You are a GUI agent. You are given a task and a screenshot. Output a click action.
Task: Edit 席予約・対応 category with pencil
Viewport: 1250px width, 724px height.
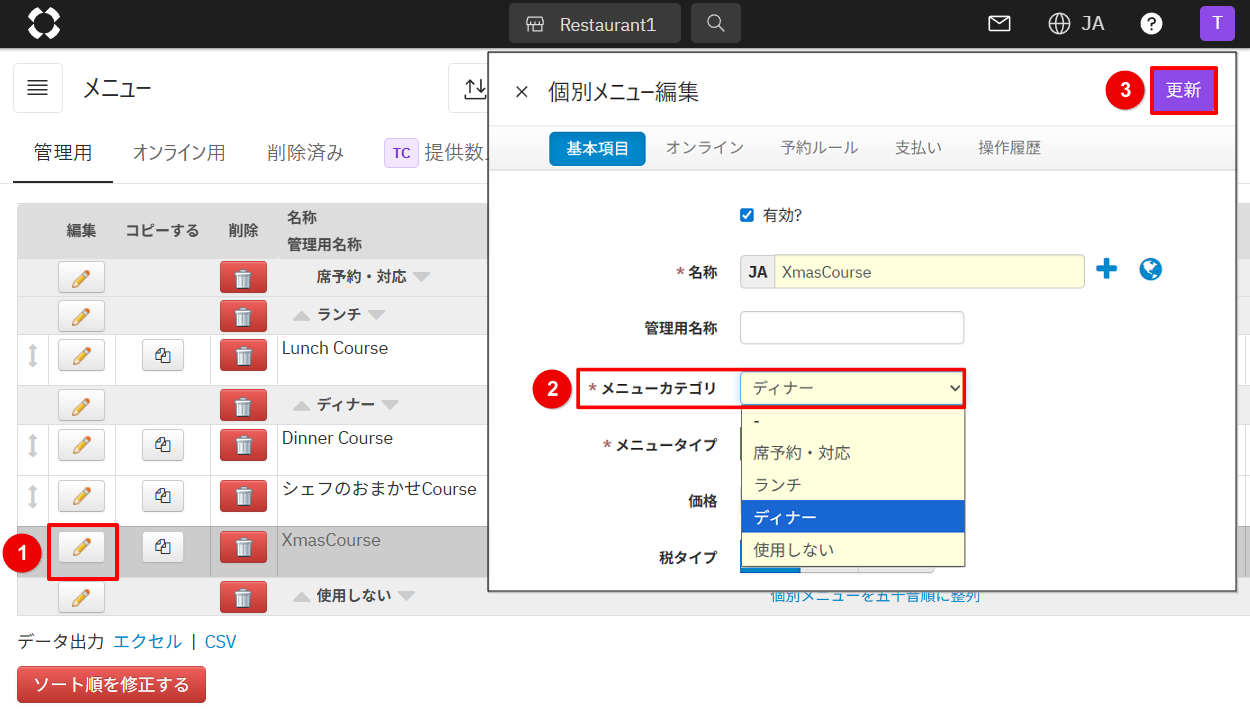click(x=82, y=277)
